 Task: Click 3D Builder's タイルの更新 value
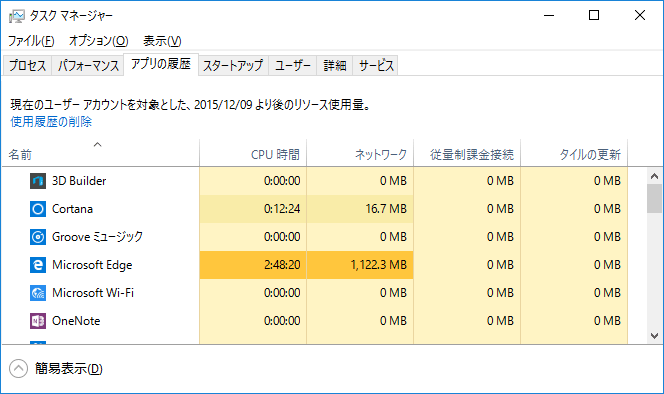click(x=607, y=181)
